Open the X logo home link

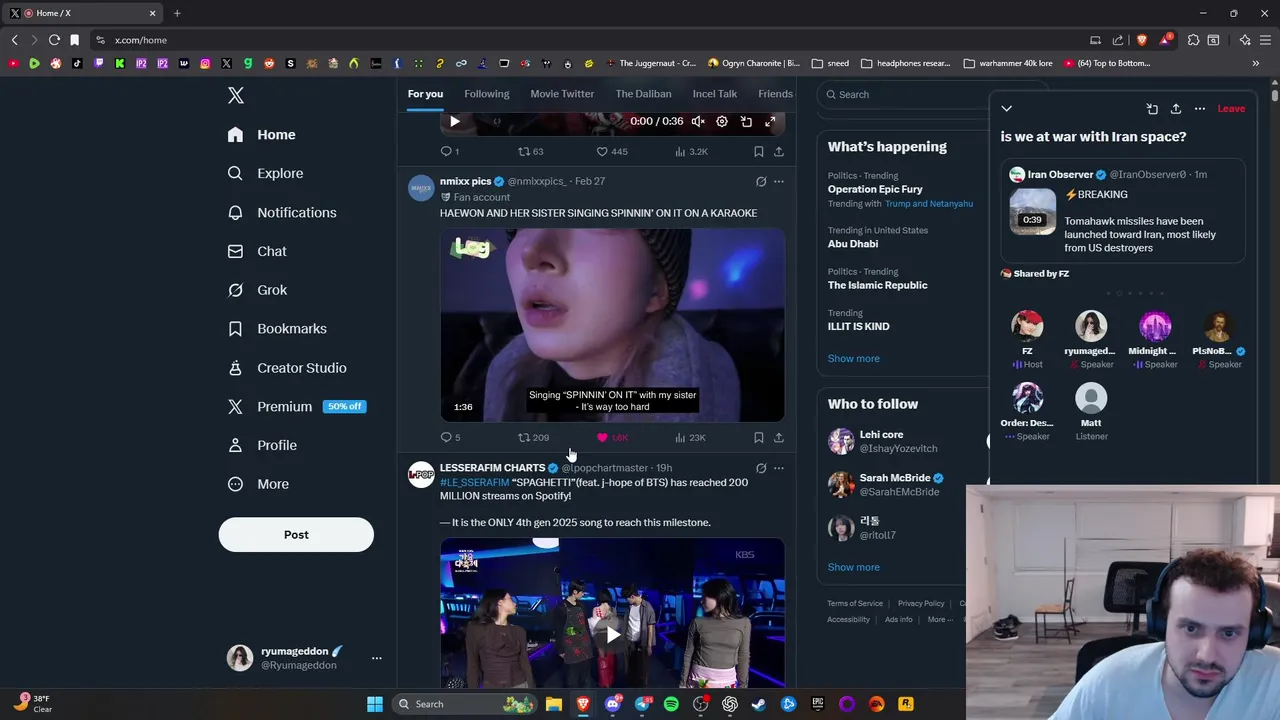pos(236,95)
